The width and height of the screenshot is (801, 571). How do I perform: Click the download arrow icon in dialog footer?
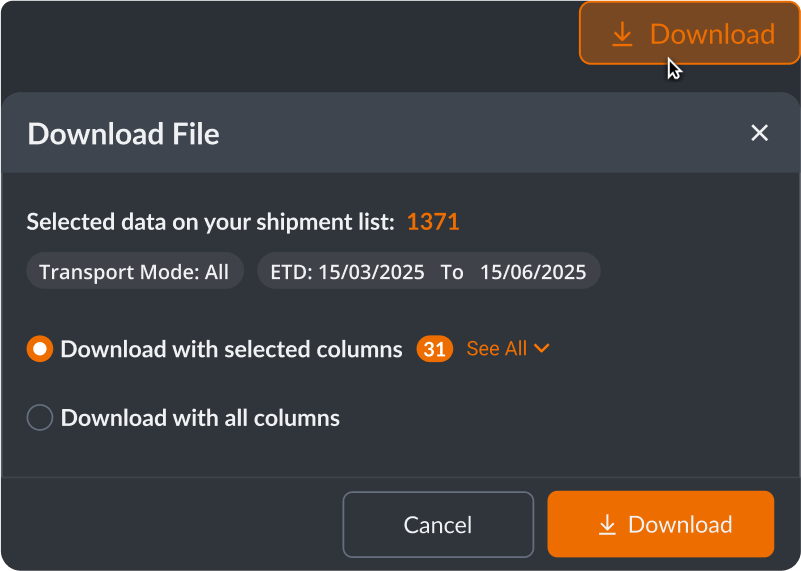607,525
